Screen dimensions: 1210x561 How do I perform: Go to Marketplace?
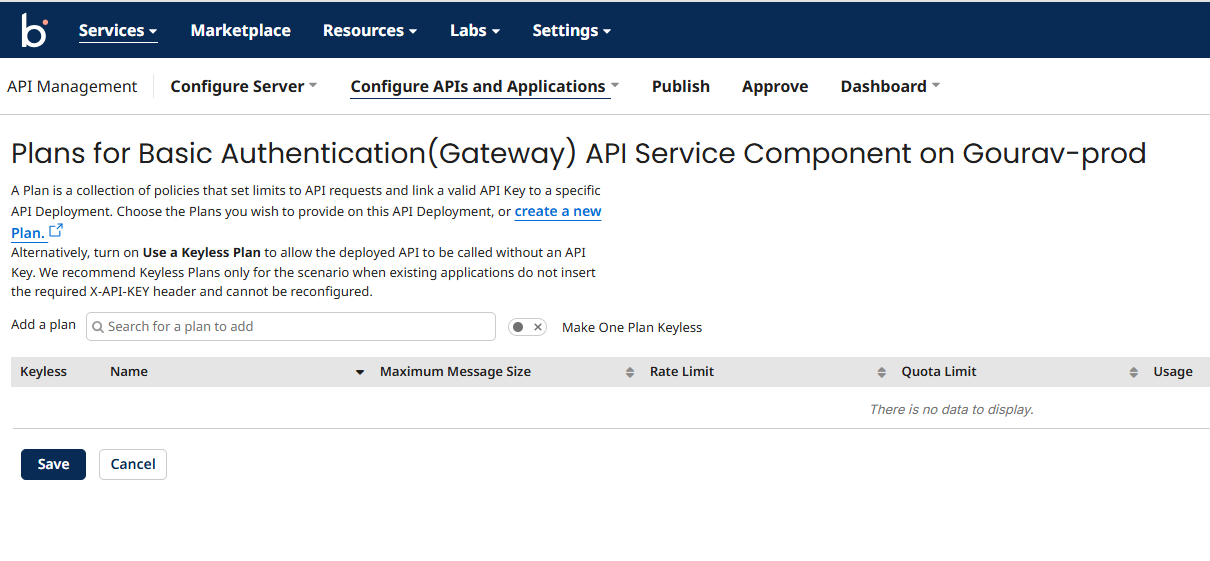tap(240, 30)
